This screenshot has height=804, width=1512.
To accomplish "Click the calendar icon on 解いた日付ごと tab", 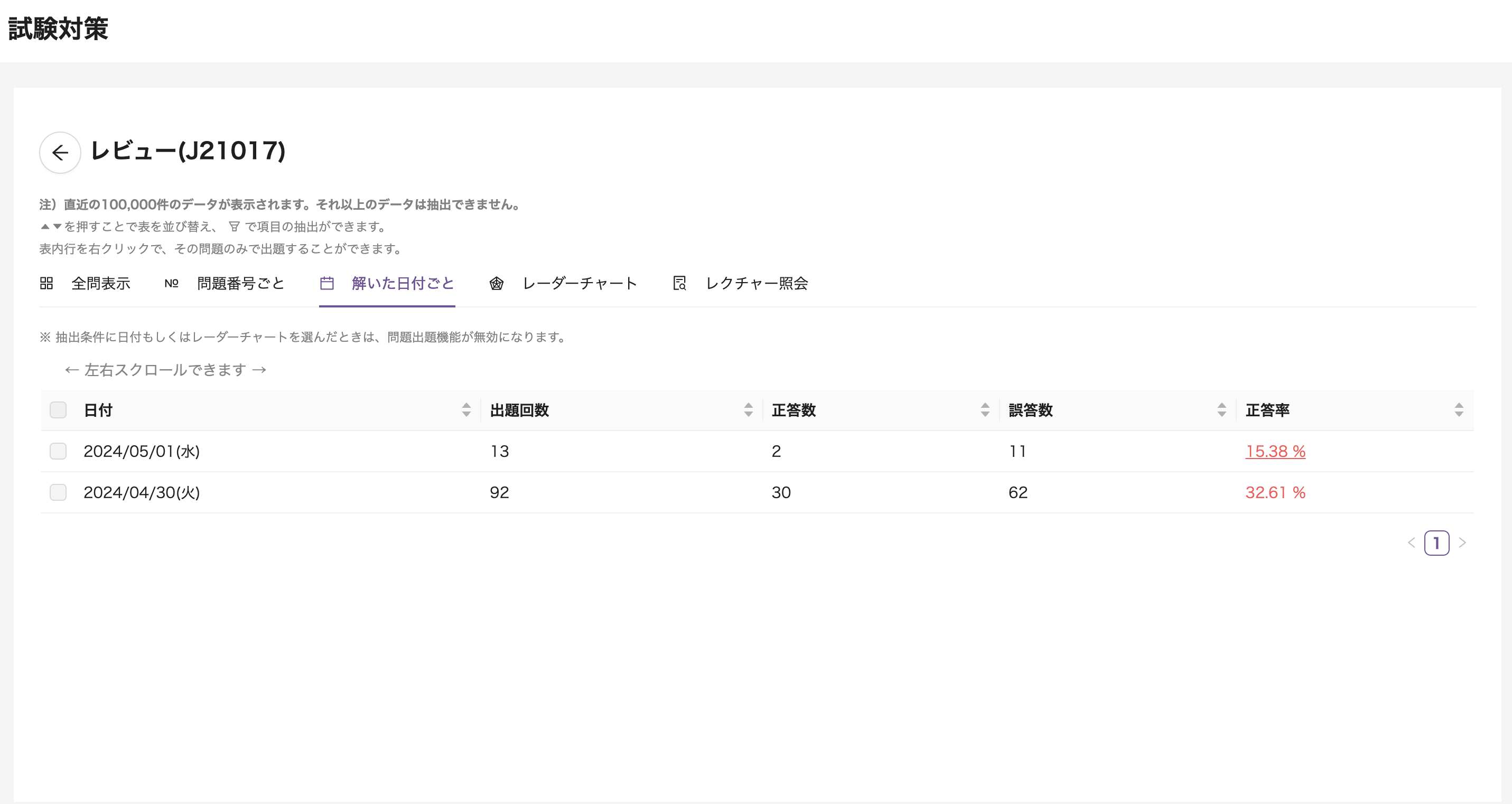I will (327, 284).
